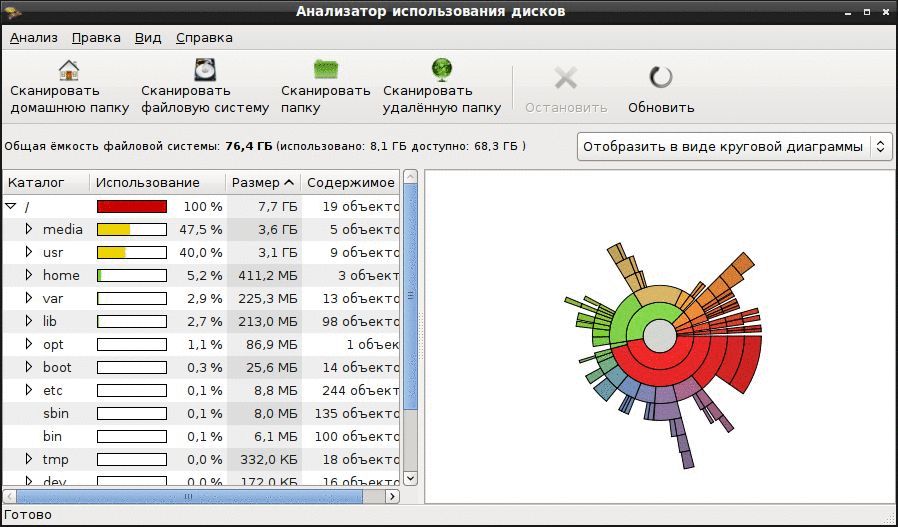Open the Справка menu
This screenshot has width=898, height=527.
pos(204,38)
